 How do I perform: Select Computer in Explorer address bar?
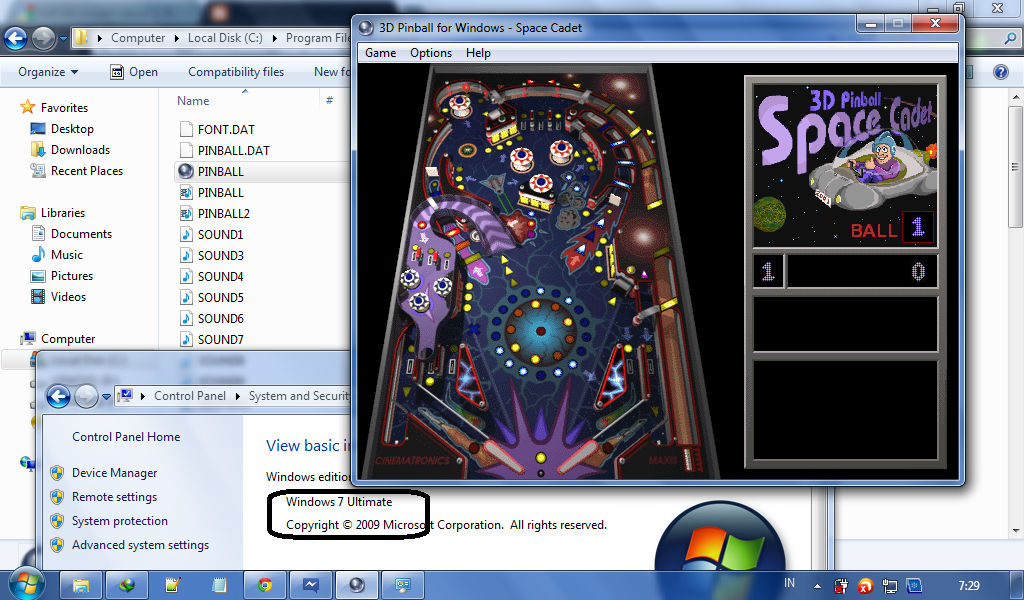point(138,38)
